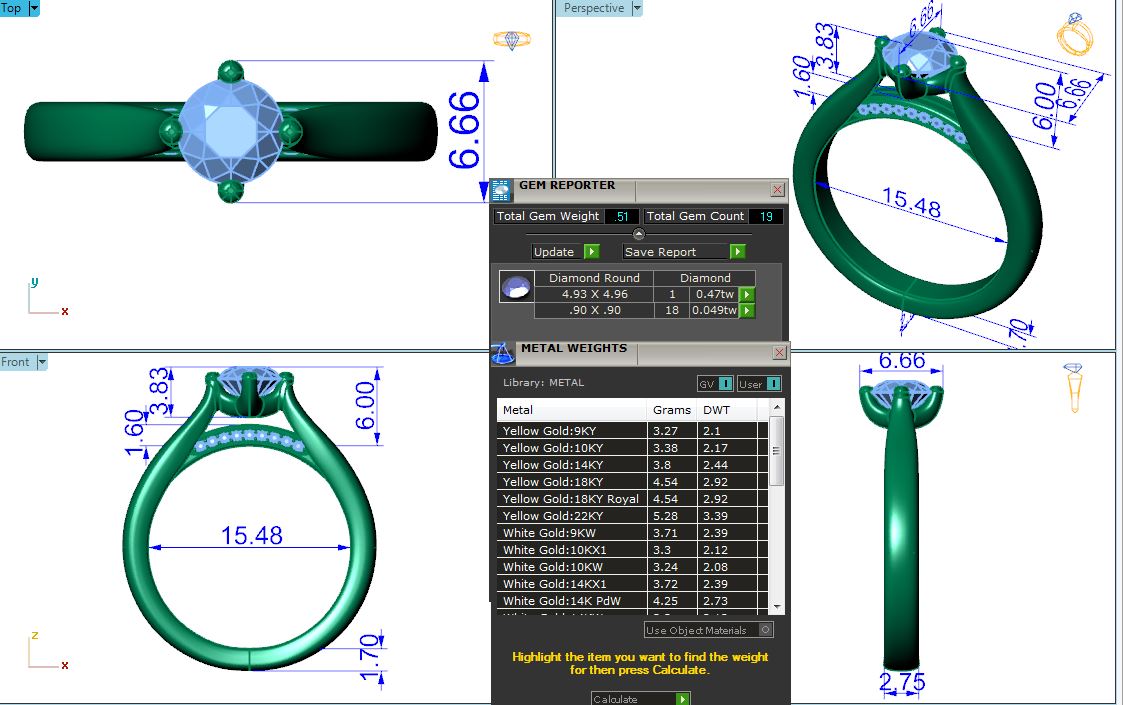Collapse the Gem Reporter summary with up arrow

click(x=639, y=234)
